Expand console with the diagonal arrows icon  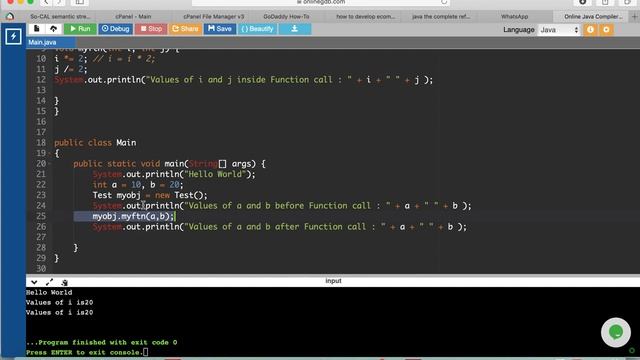49,282
